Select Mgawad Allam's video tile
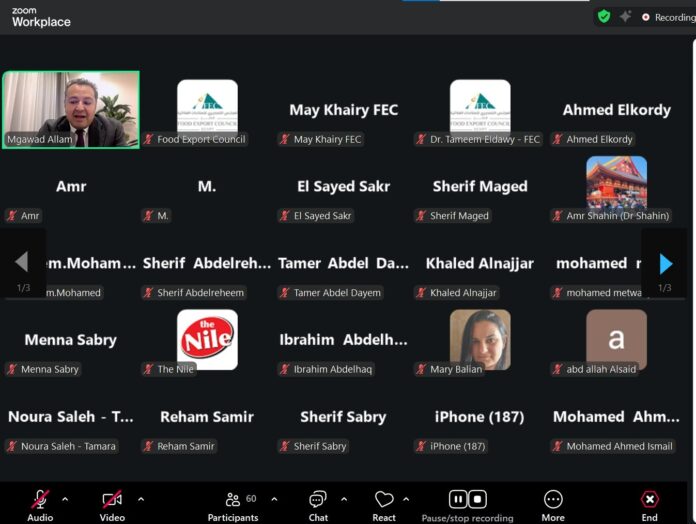 pos(71,109)
